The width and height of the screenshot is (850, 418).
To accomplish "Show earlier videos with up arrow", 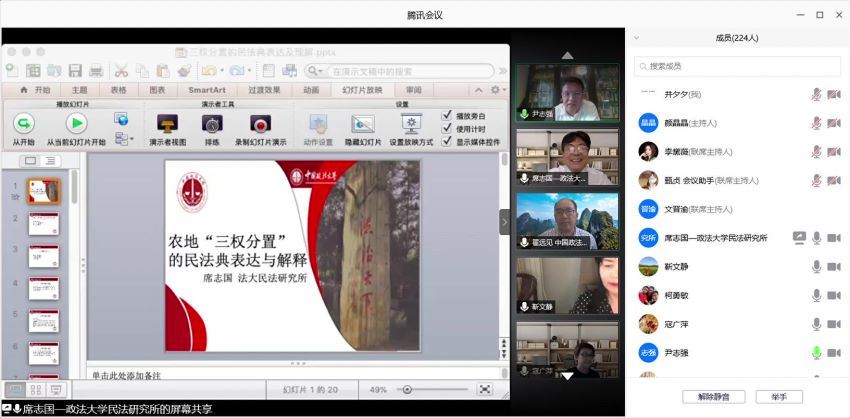I will (567, 55).
